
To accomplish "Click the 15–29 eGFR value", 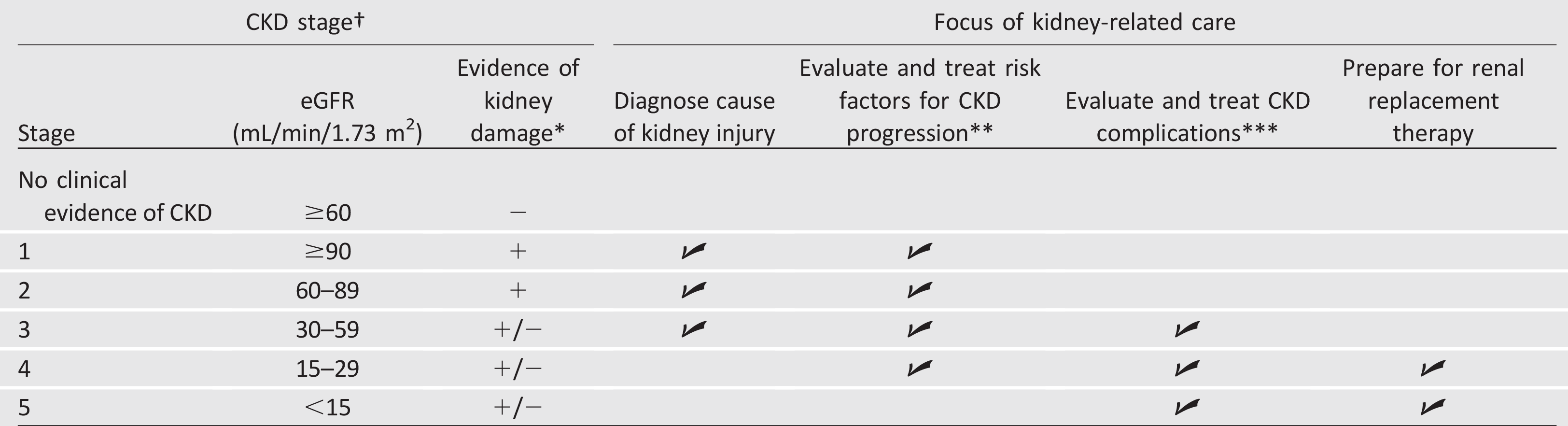I will point(327,369).
